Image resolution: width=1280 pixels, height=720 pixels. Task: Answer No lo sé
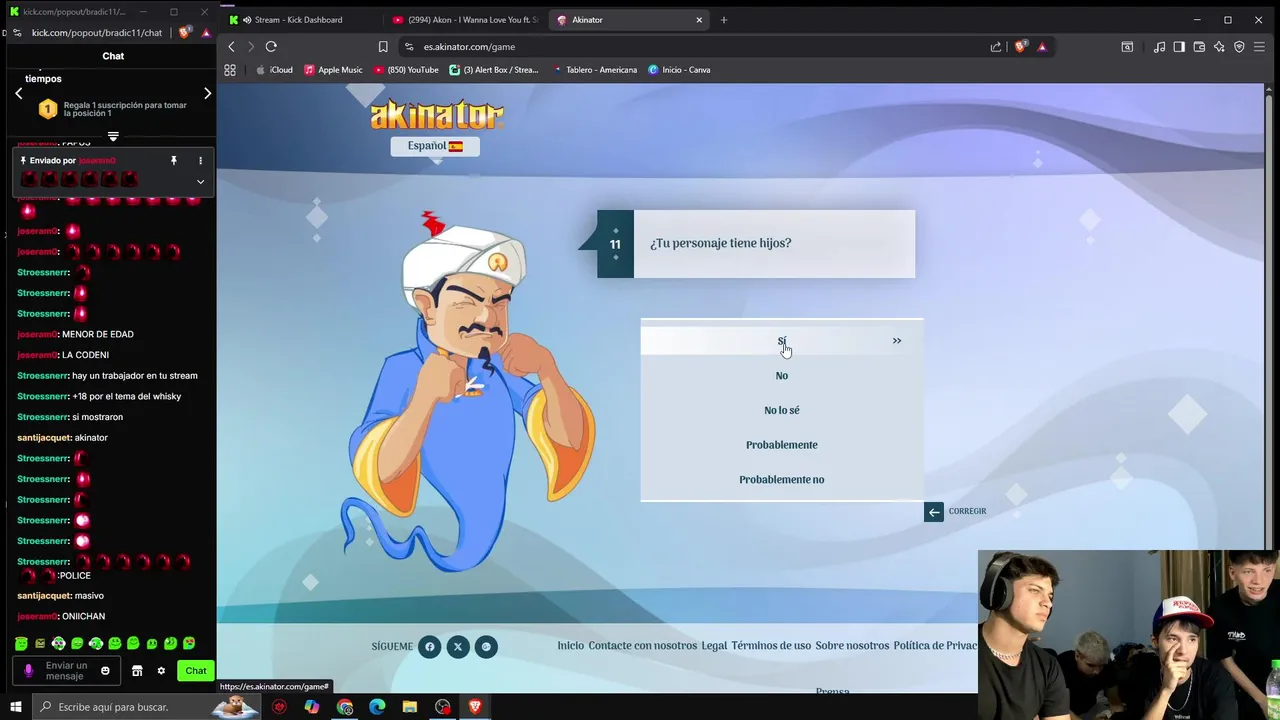coord(782,410)
